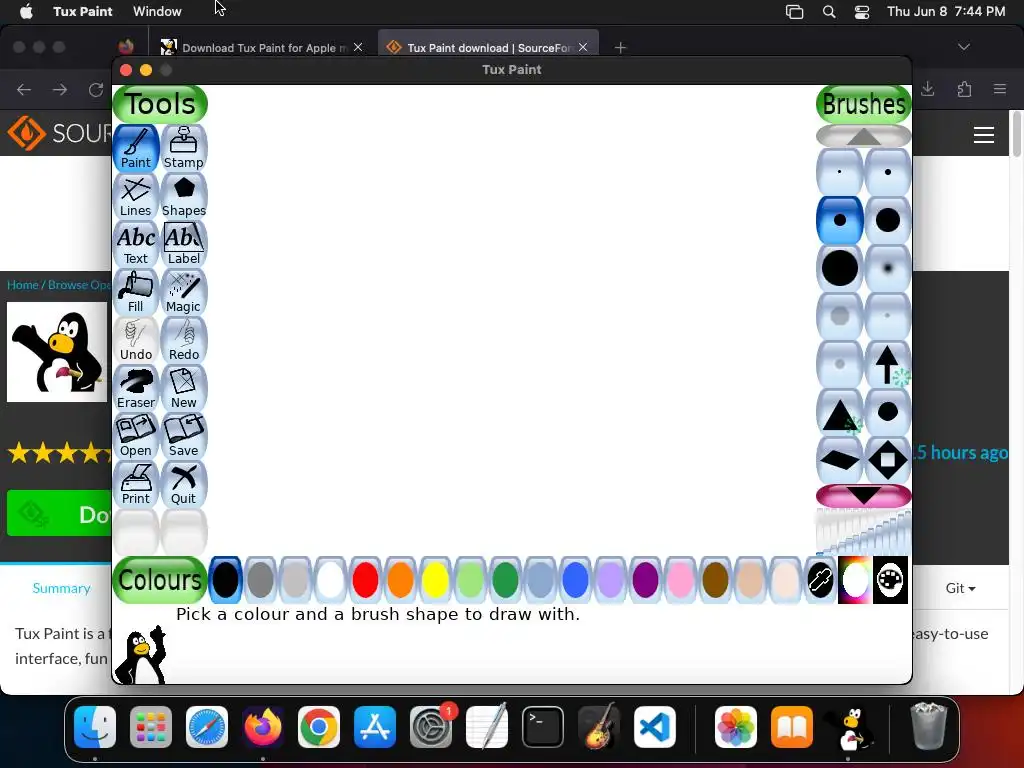Open the Apple menu
Image resolution: width=1024 pixels, height=768 pixels.
coord(26,11)
